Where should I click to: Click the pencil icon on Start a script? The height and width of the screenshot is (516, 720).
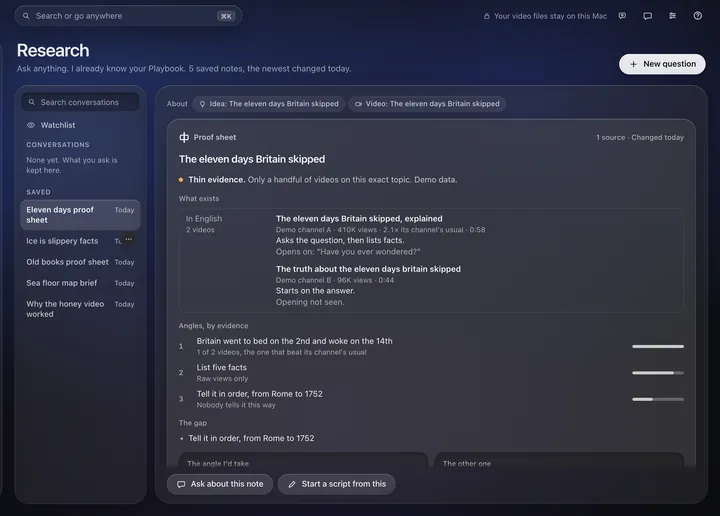click(x=292, y=484)
